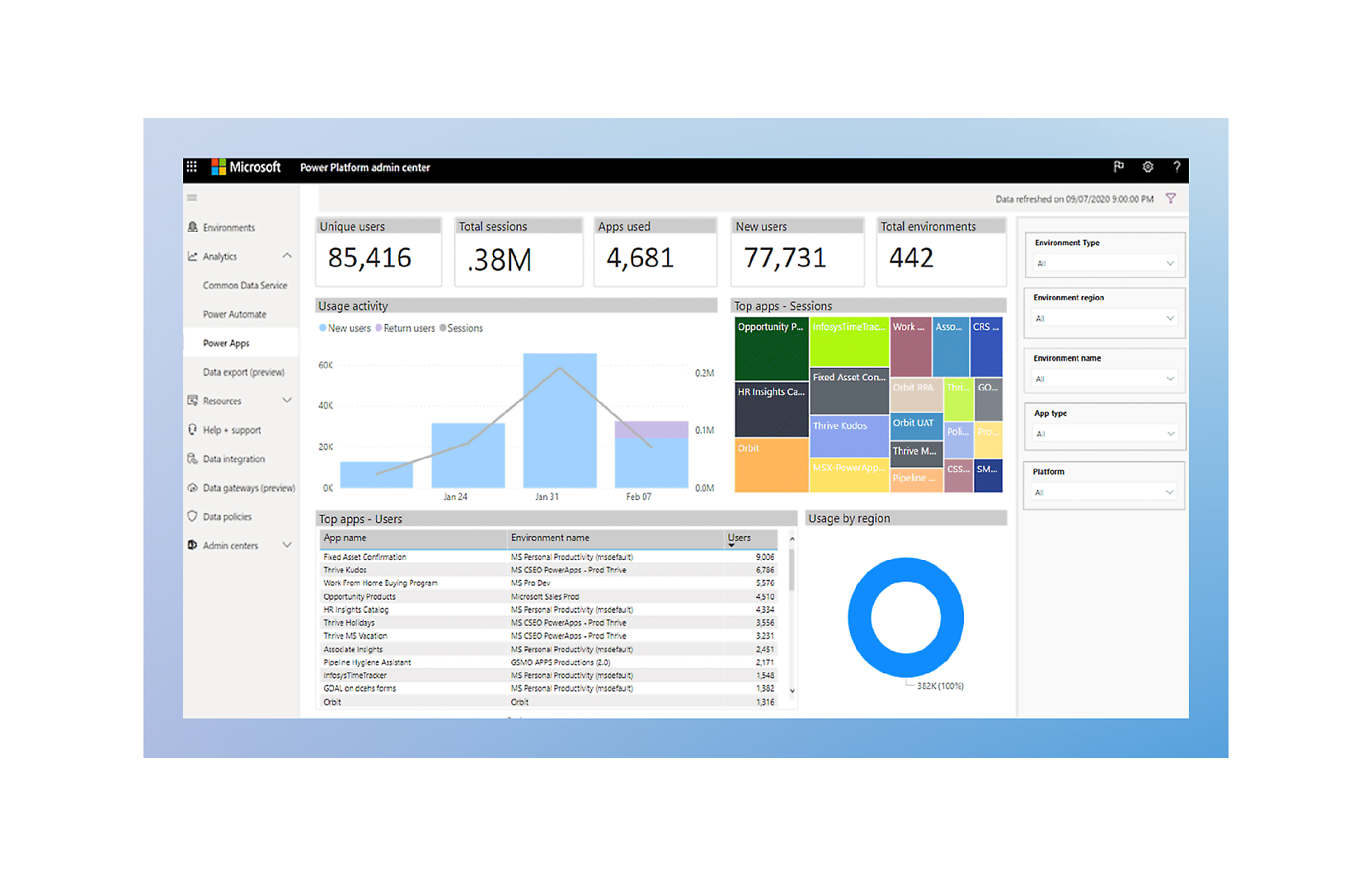The image size is (1372, 876).
Task: Click the Environments sidebar icon
Action: click(x=193, y=227)
